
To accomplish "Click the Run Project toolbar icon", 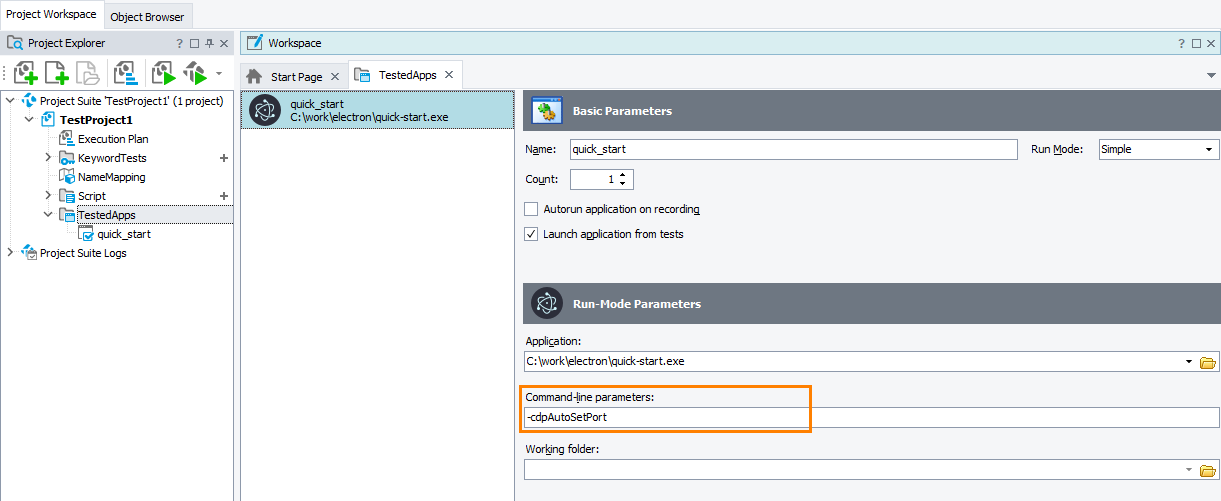I will (163, 73).
